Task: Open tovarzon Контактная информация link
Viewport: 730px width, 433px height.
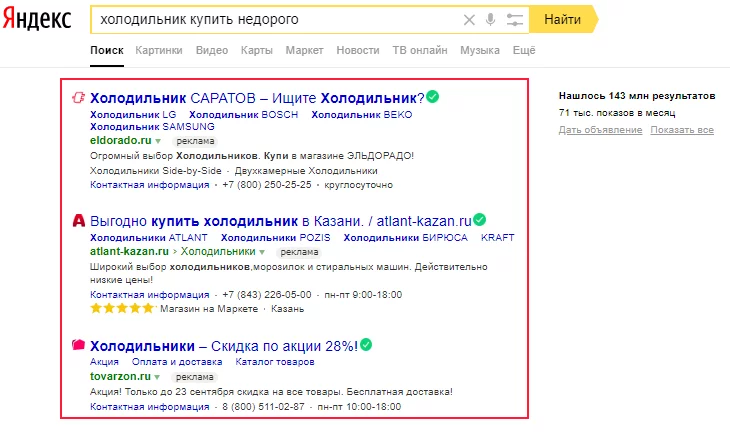Action: pyautogui.click(x=150, y=406)
